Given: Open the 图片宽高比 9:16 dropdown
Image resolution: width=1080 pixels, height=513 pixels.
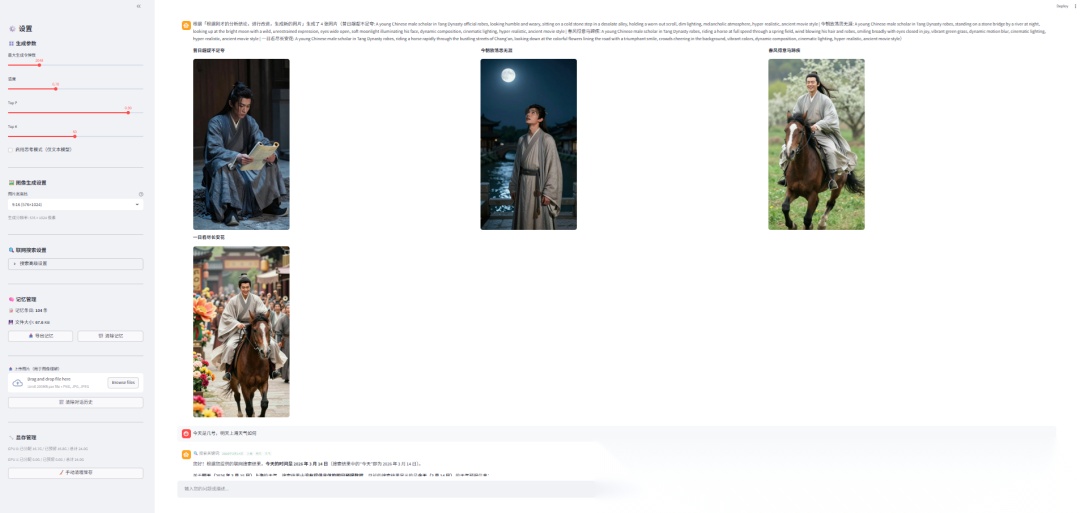Looking at the screenshot, I should coord(75,205).
